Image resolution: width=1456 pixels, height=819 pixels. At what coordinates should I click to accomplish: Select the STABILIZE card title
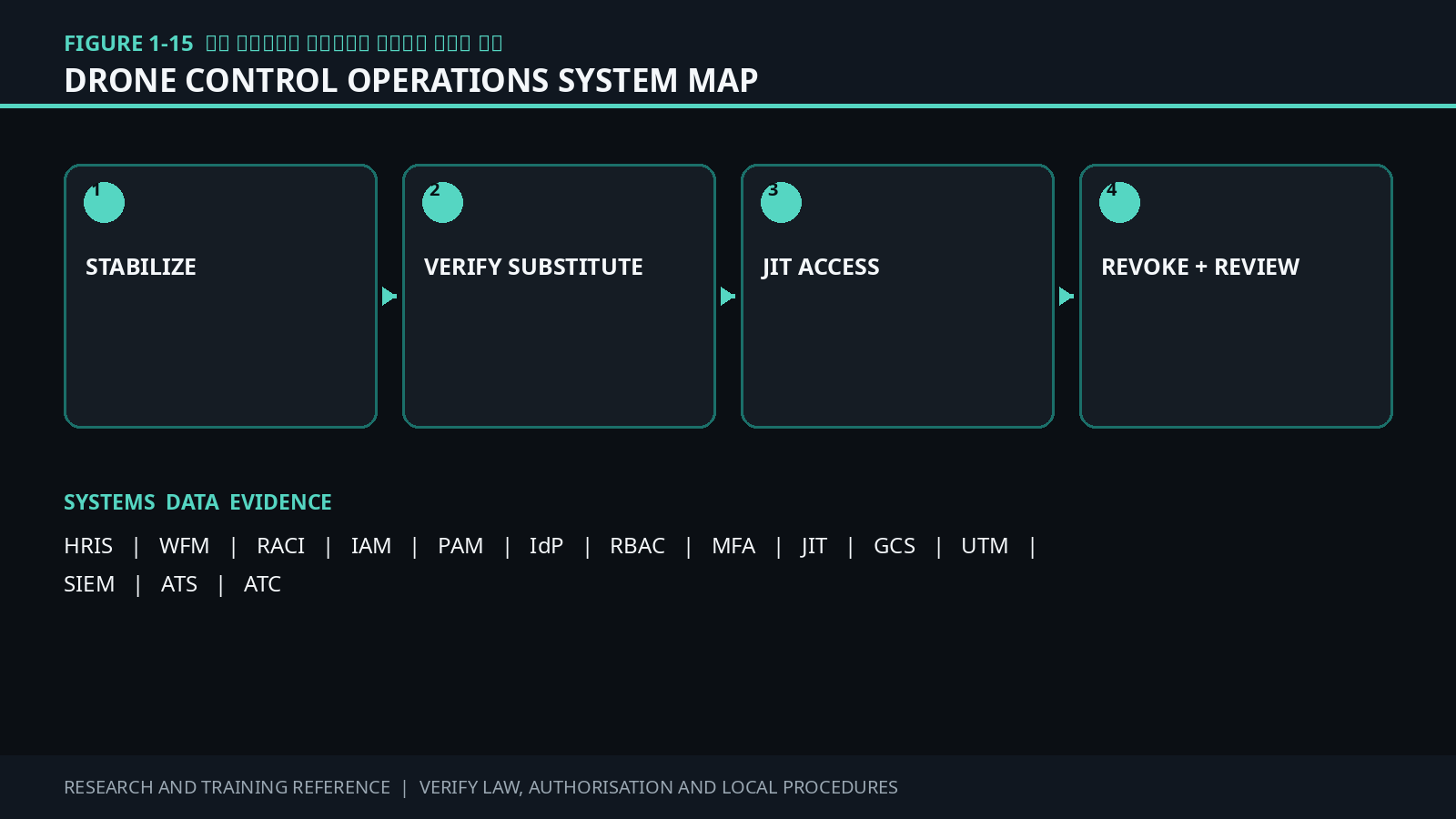pyautogui.click(x=141, y=267)
